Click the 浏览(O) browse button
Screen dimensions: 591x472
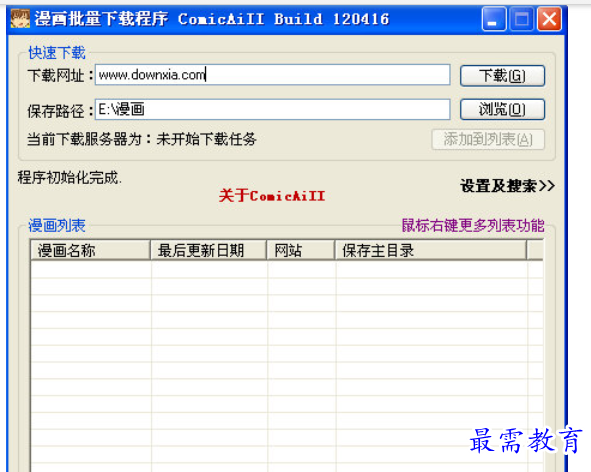502,109
